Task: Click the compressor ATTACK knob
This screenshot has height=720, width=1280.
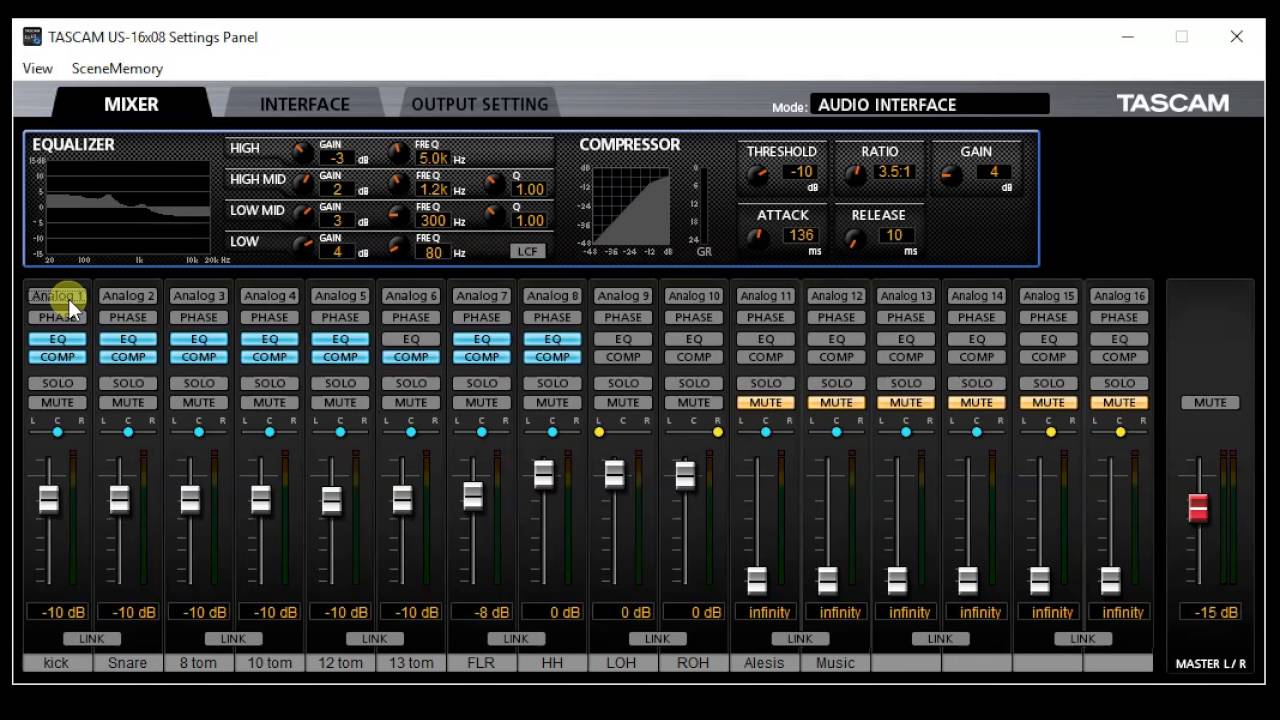Action: (759, 239)
